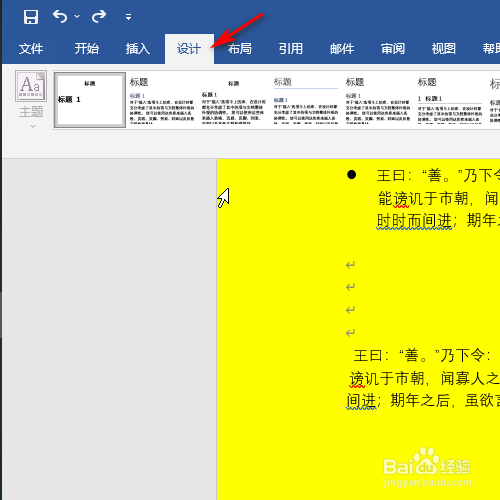Click the Redo arrow icon
500x500 pixels.
coord(99,16)
